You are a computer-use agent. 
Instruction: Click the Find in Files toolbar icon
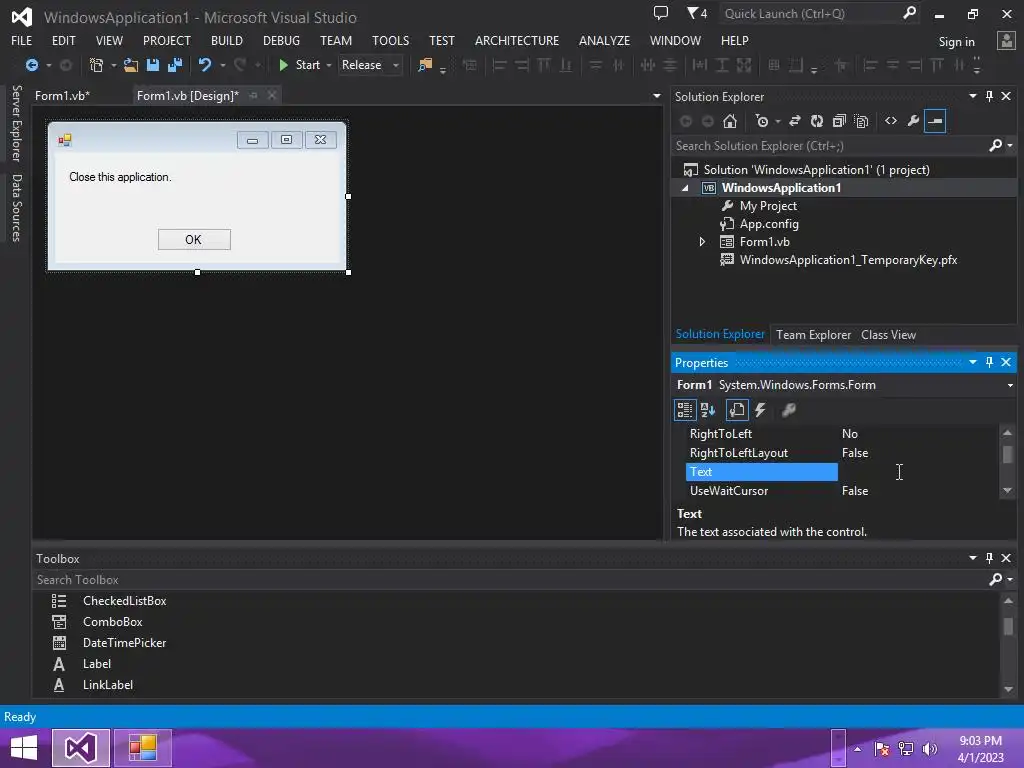tap(425, 65)
